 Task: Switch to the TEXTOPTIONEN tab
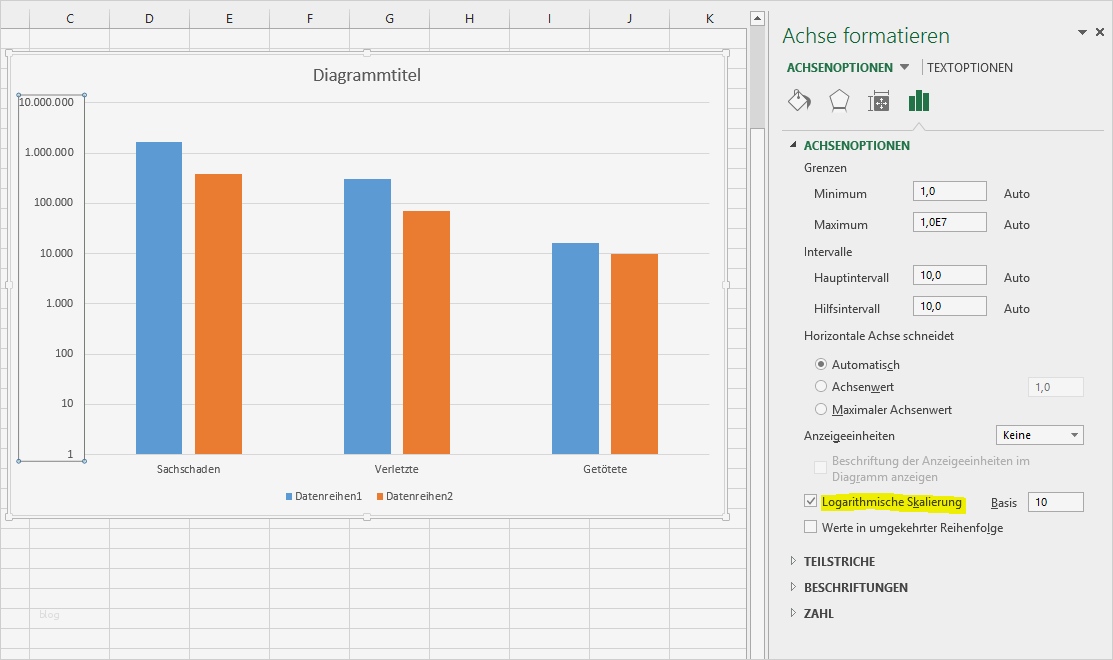[x=970, y=68]
